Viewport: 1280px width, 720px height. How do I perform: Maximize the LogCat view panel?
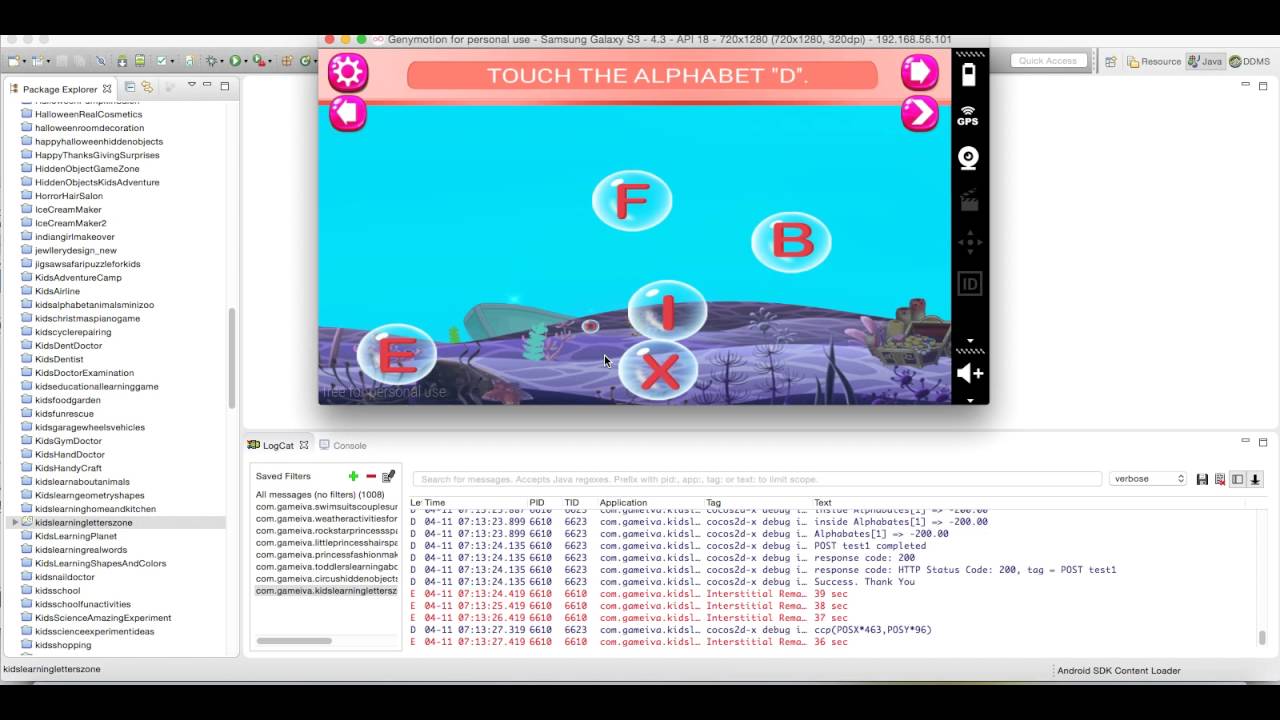[x=1263, y=442]
